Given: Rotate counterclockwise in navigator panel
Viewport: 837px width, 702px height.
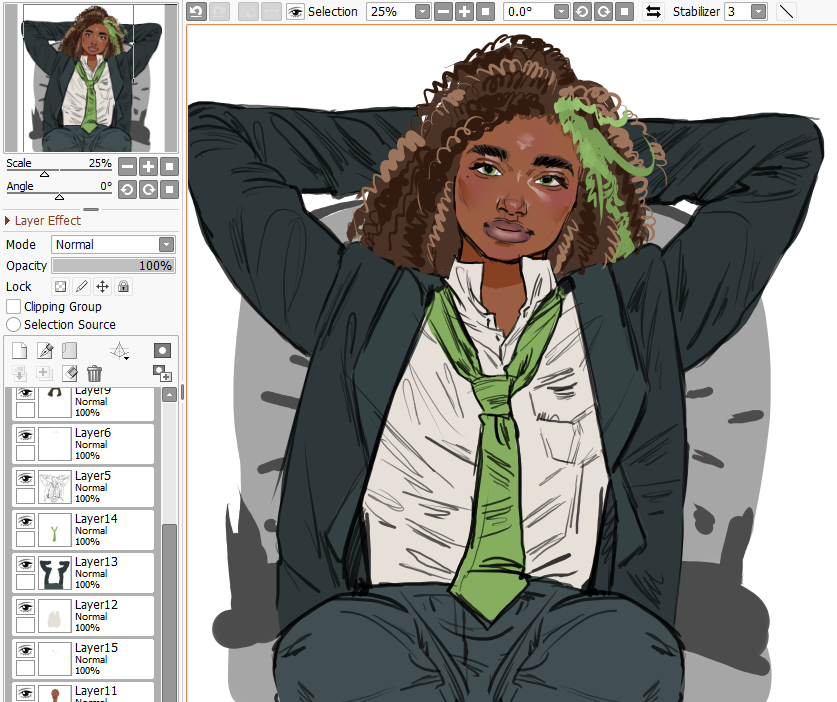Looking at the screenshot, I should click(x=127, y=190).
